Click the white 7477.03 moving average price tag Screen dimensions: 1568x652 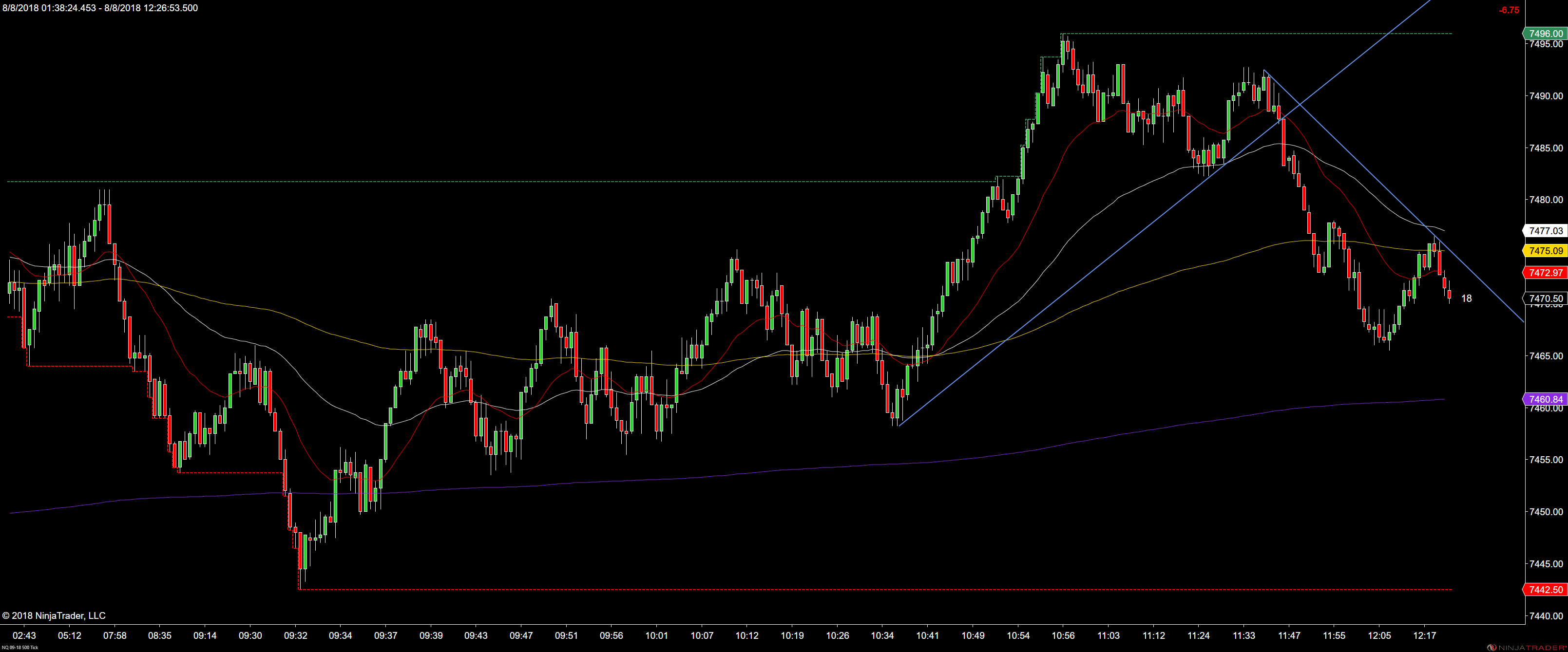pyautogui.click(x=1544, y=230)
